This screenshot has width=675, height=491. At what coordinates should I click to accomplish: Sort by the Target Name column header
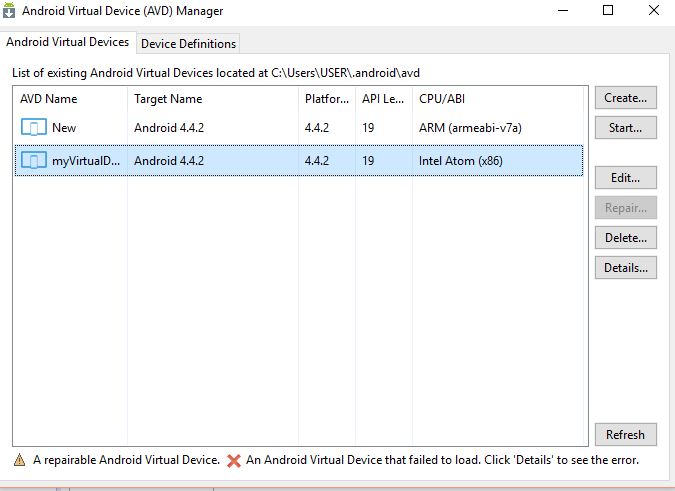(213, 99)
